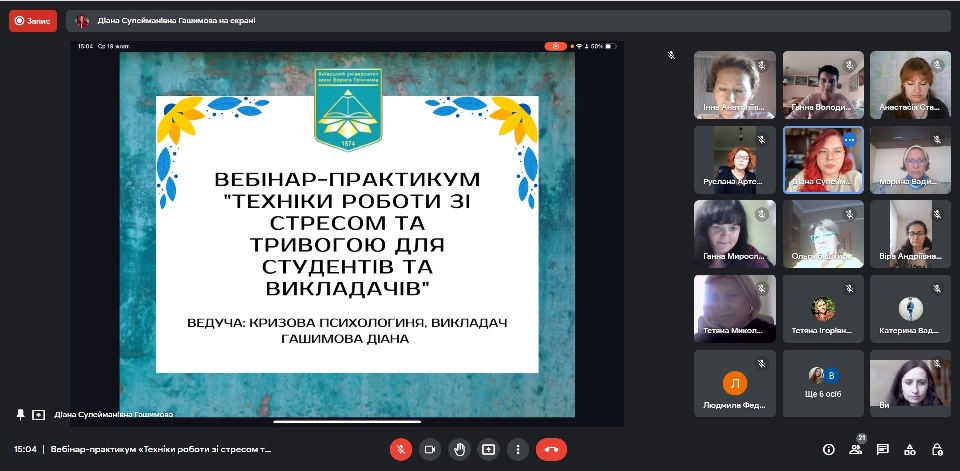Click muted mic icon on Інна Анатол tile
The height and width of the screenshot is (471, 960).
(x=762, y=65)
